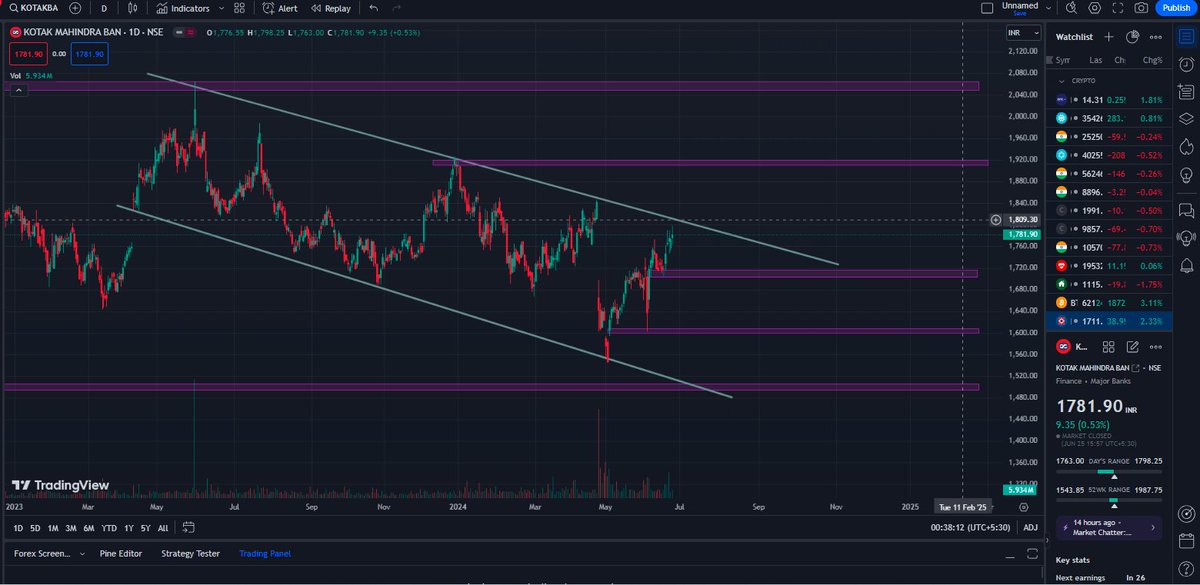Open the Indicators dialog
The width and height of the screenshot is (1200, 585).
point(183,8)
